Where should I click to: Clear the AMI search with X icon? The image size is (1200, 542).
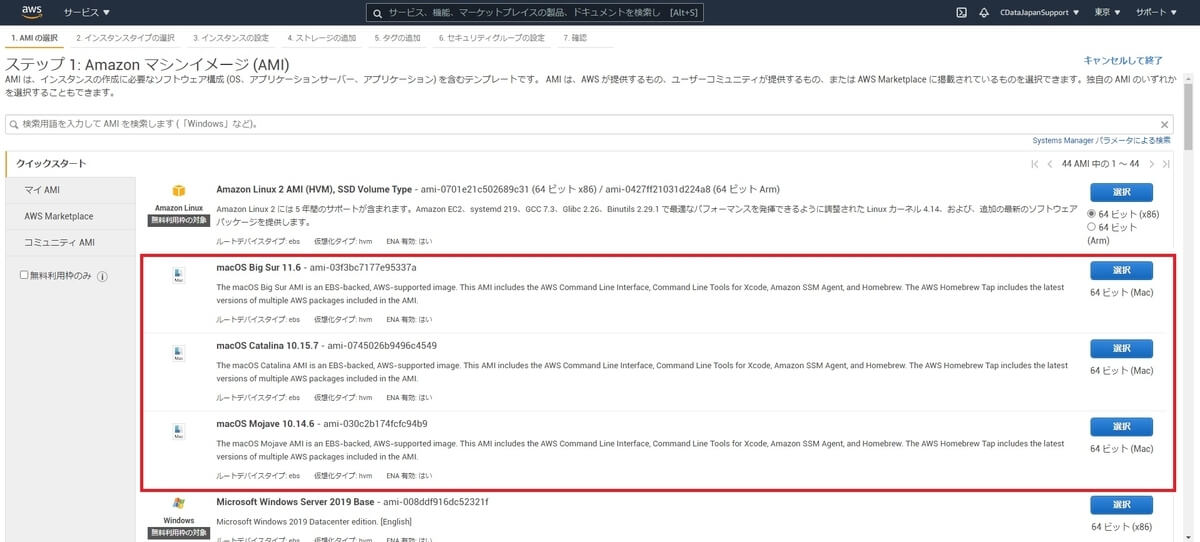click(1164, 125)
